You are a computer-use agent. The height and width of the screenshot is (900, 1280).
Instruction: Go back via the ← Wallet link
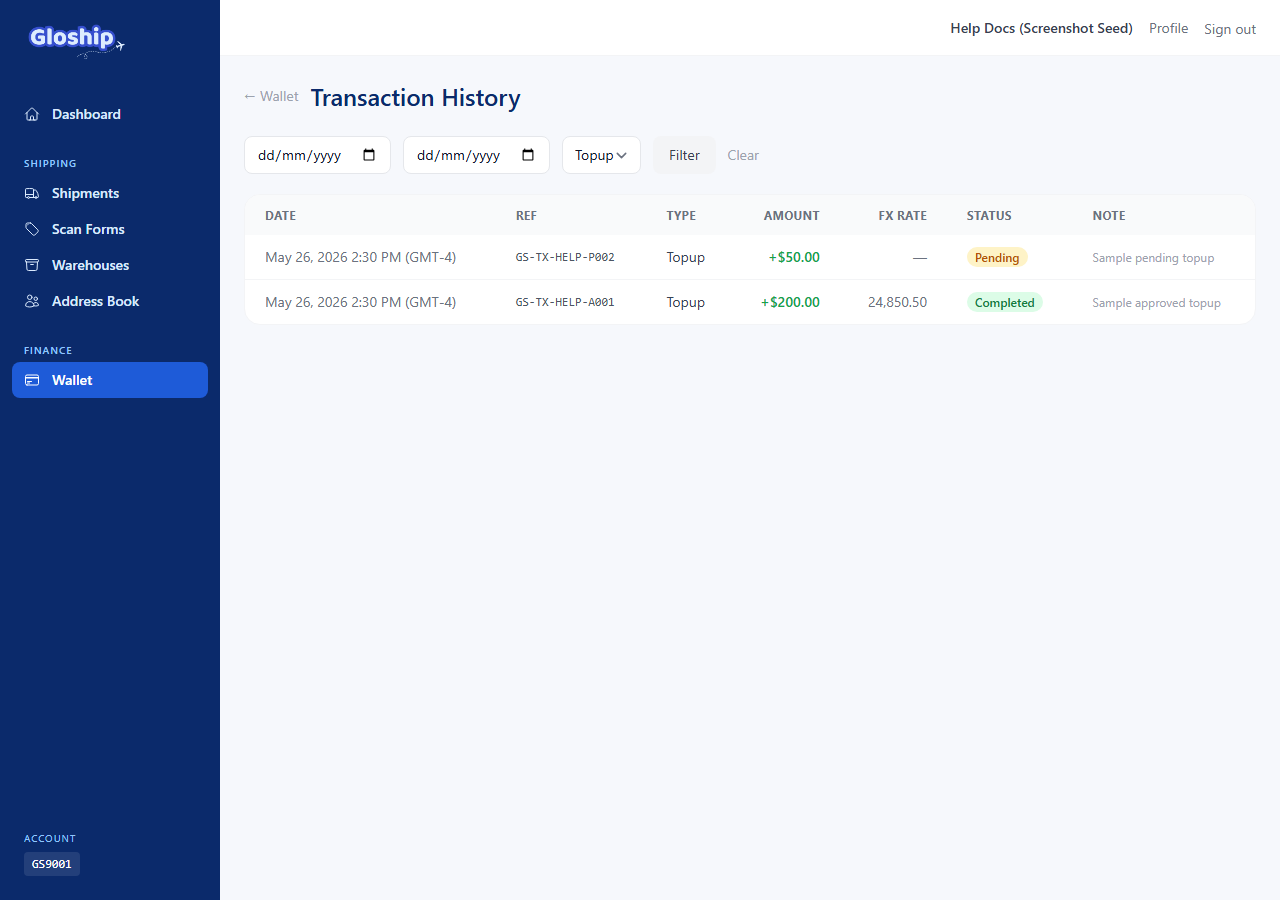(271, 97)
